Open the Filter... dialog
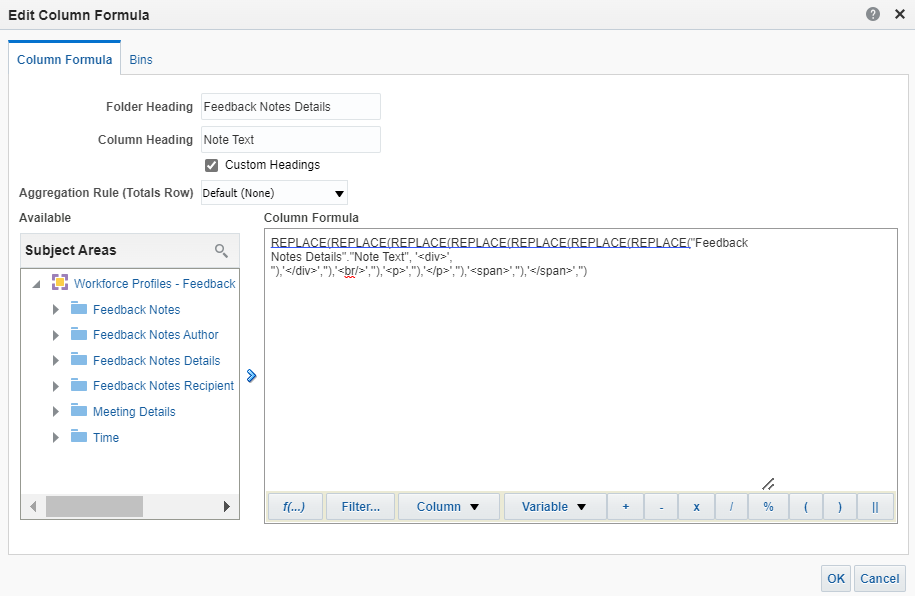 (360, 506)
